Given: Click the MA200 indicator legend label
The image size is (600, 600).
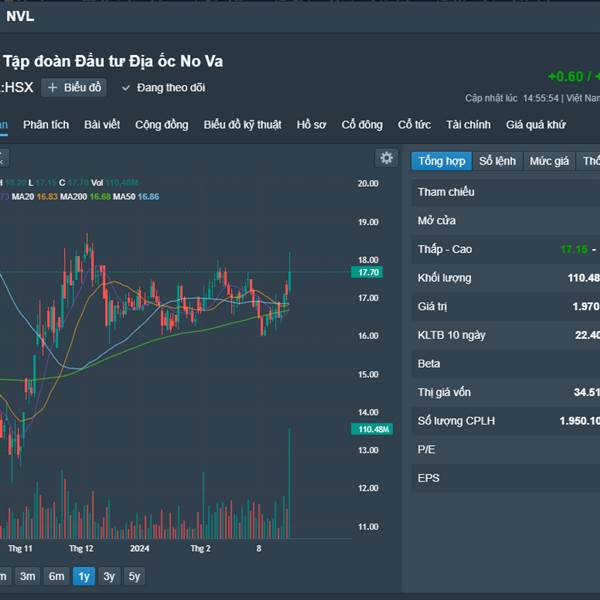Looking at the screenshot, I should point(73,197).
